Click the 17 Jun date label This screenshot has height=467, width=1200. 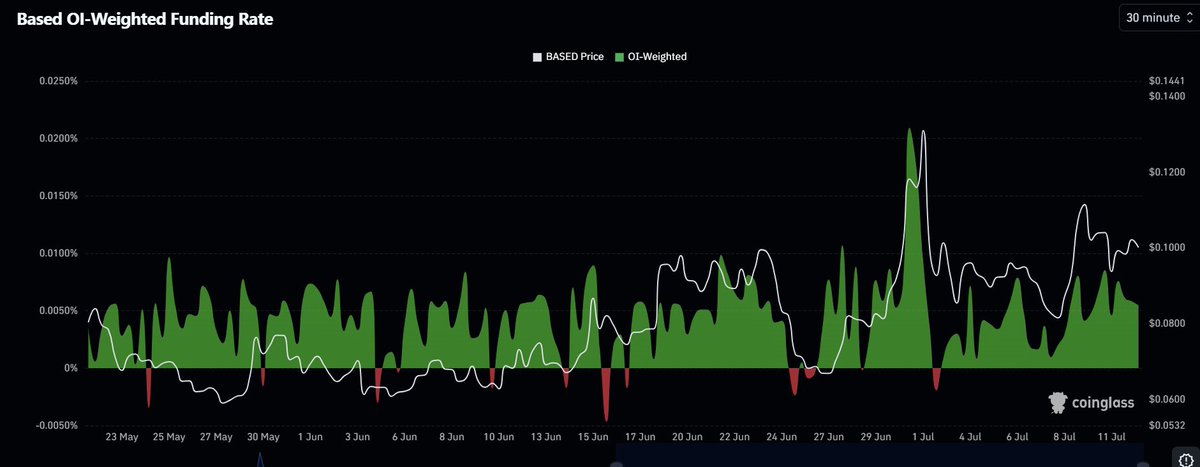(x=640, y=437)
